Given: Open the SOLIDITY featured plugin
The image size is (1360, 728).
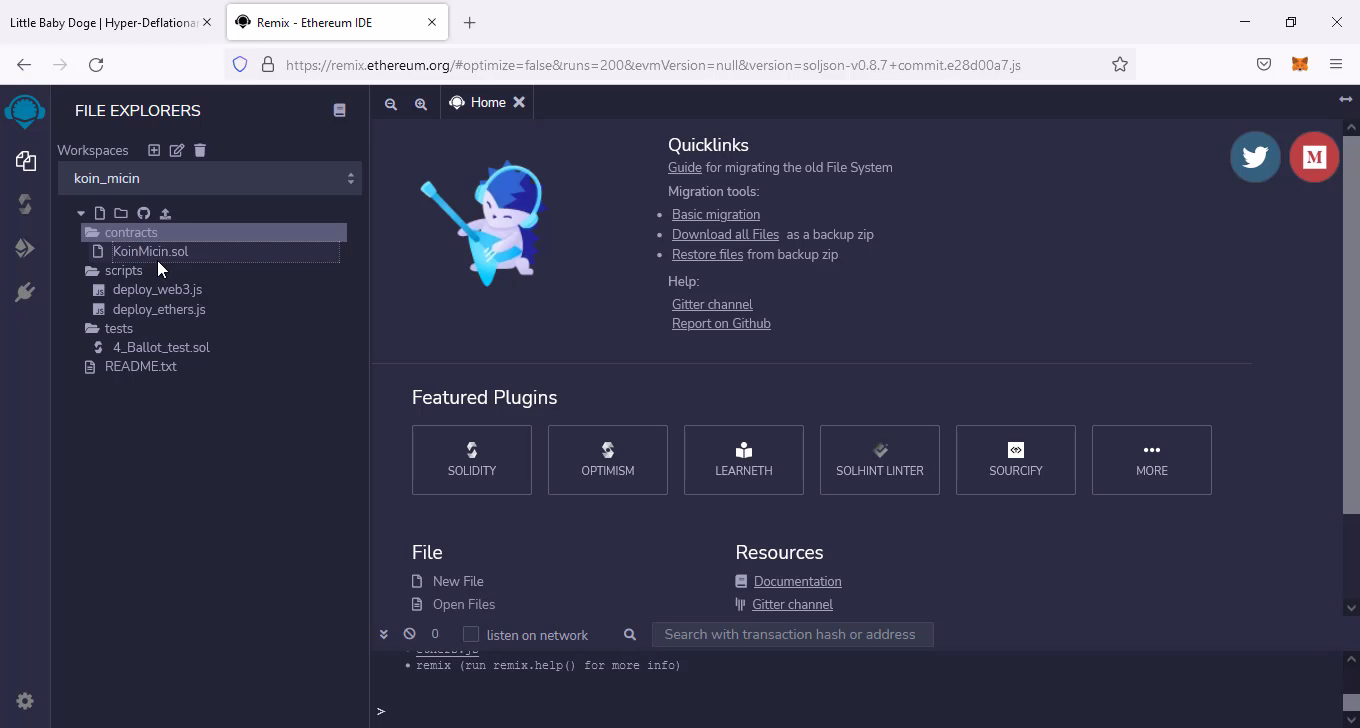Looking at the screenshot, I should point(471,460).
